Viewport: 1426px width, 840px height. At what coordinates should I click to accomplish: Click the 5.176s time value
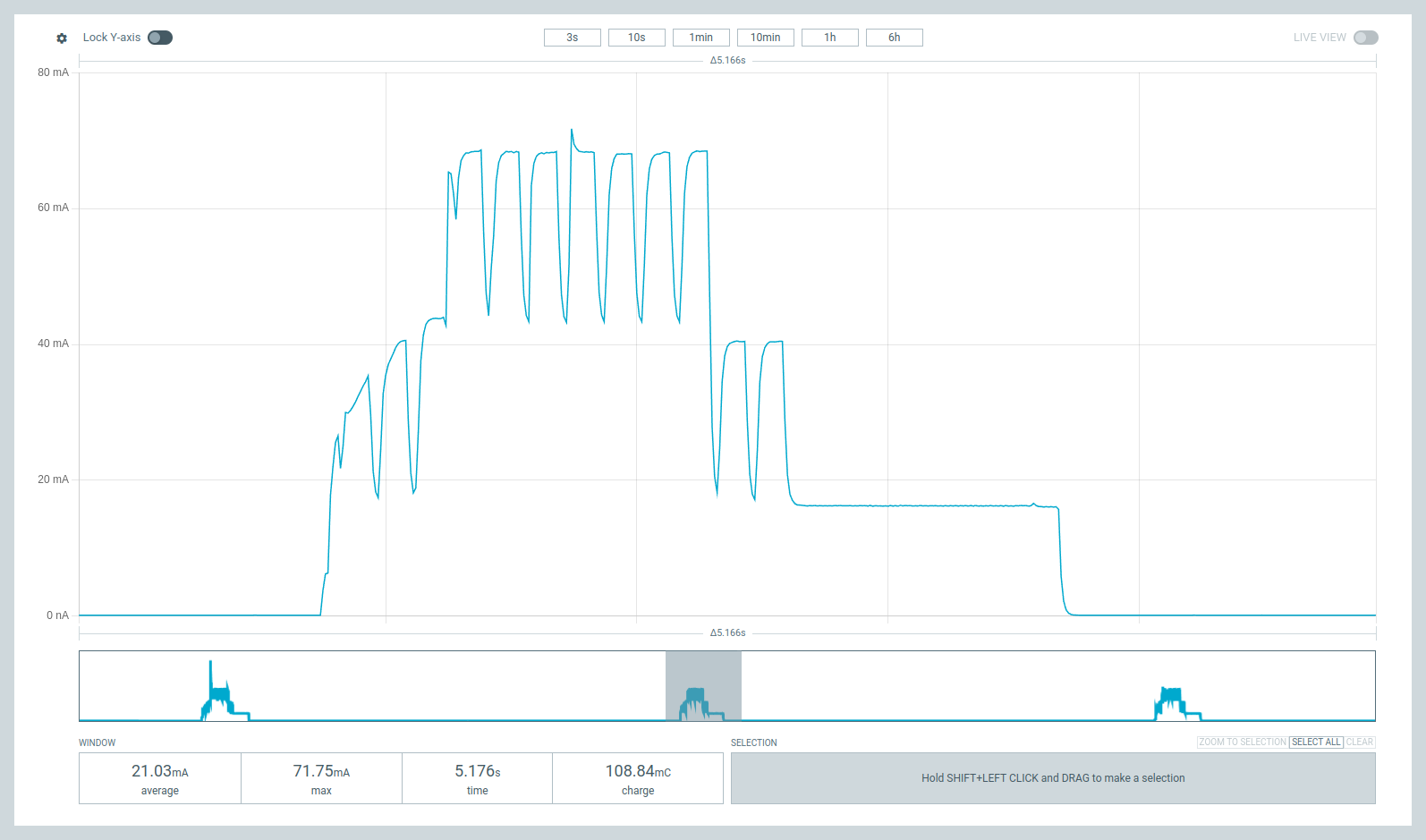[478, 771]
